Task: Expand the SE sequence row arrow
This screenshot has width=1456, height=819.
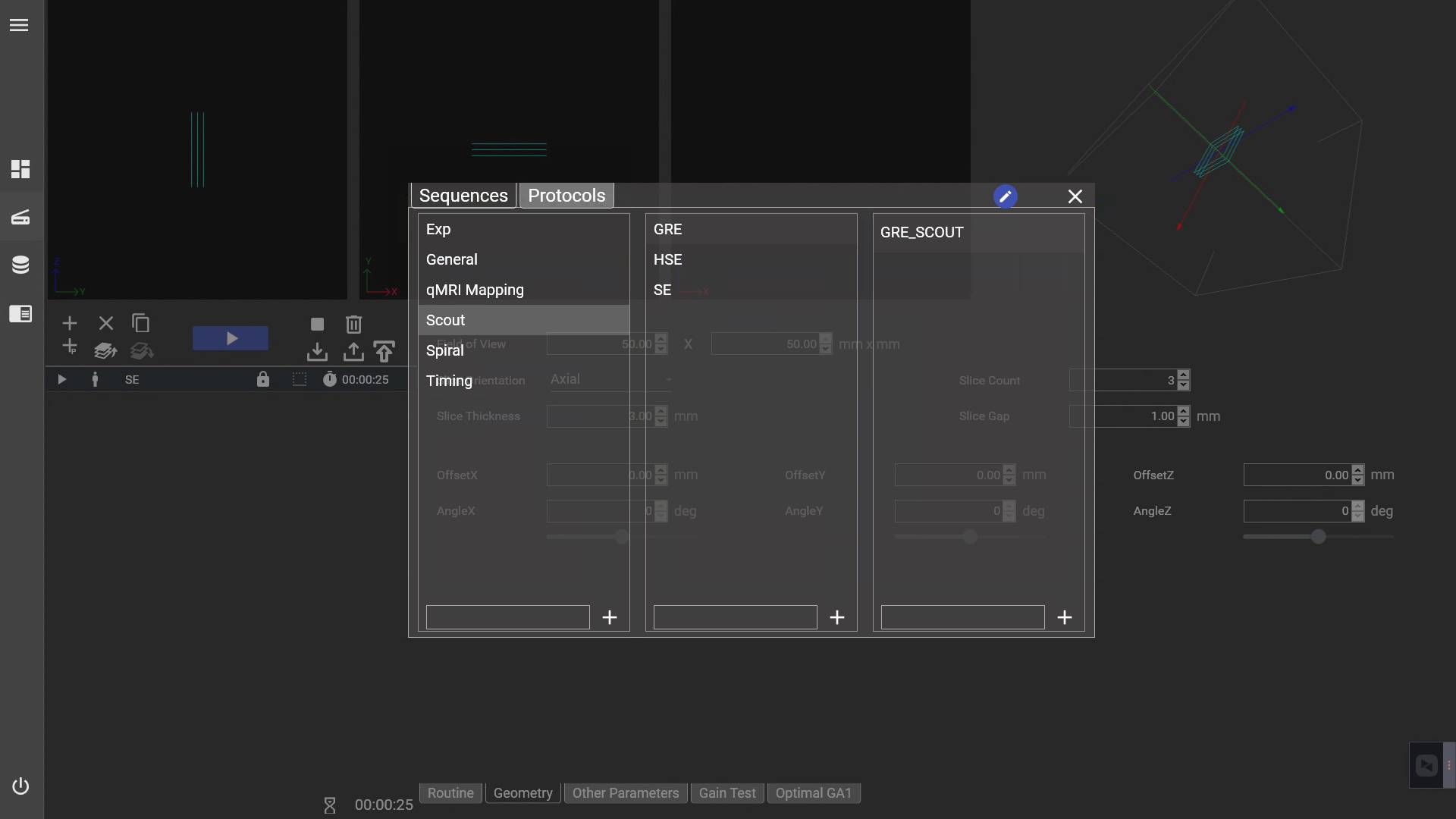Action: pyautogui.click(x=61, y=379)
